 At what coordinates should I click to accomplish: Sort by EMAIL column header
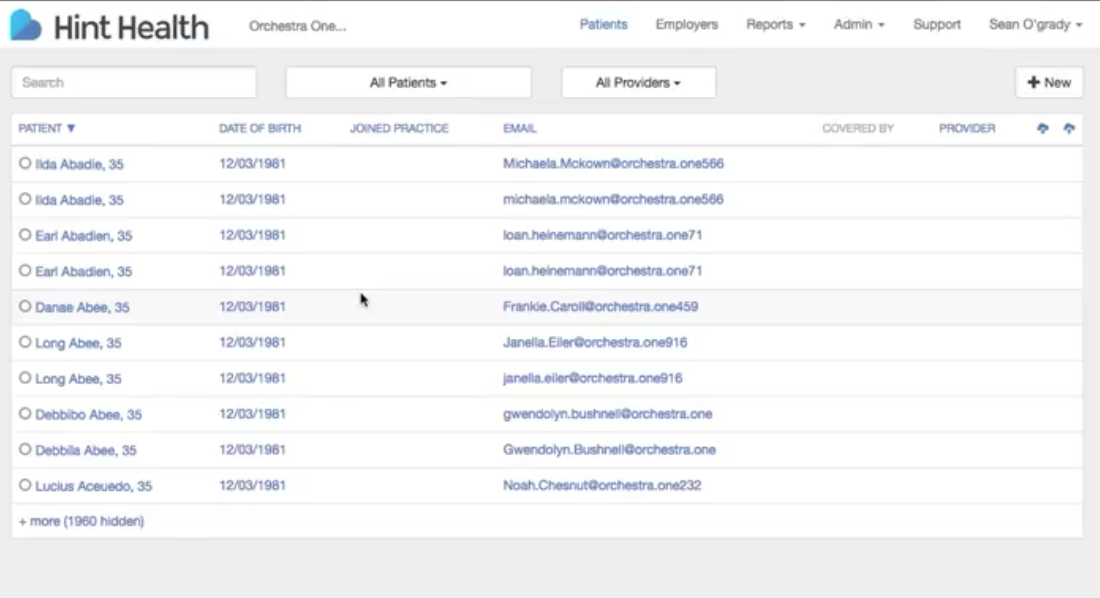(x=520, y=128)
